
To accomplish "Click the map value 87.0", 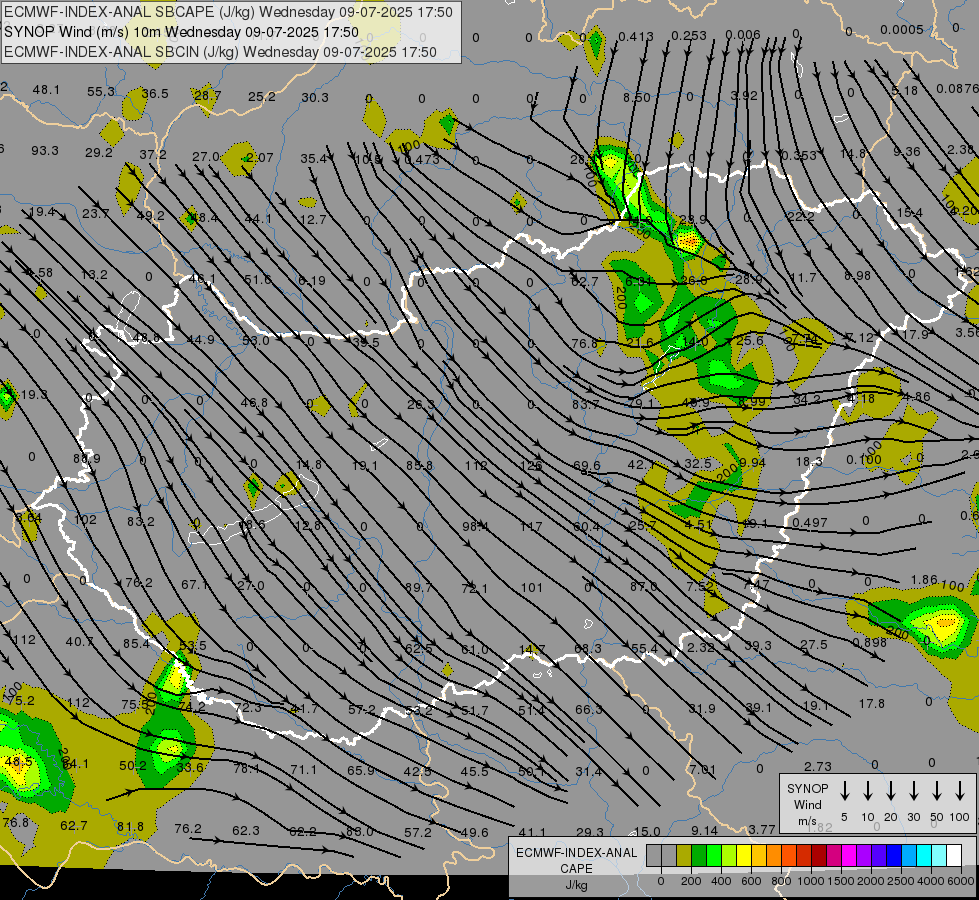I will tap(644, 586).
